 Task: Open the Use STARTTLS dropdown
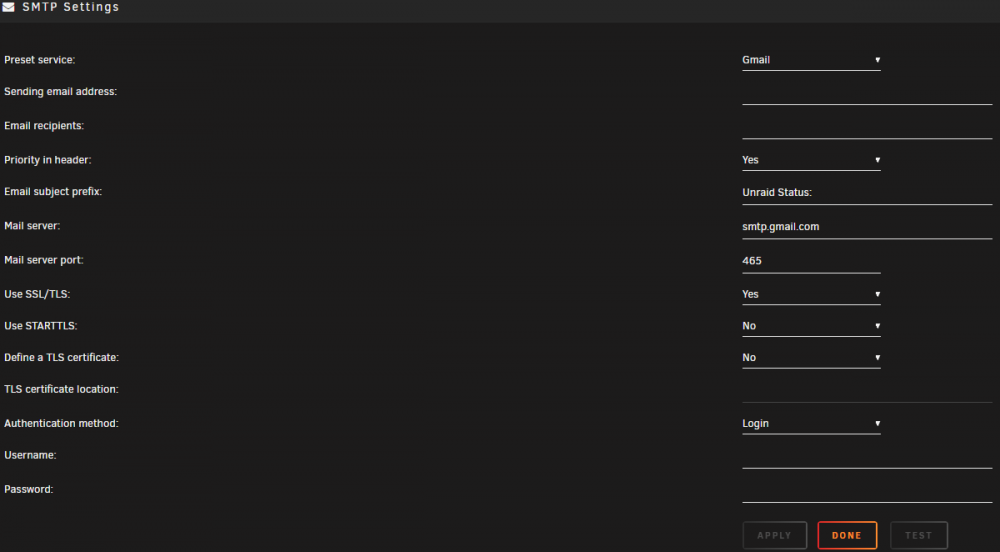[x=811, y=326]
